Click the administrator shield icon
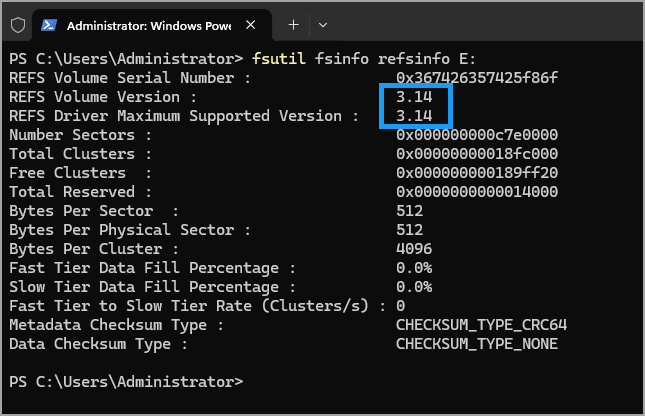 pyautogui.click(x=18, y=26)
